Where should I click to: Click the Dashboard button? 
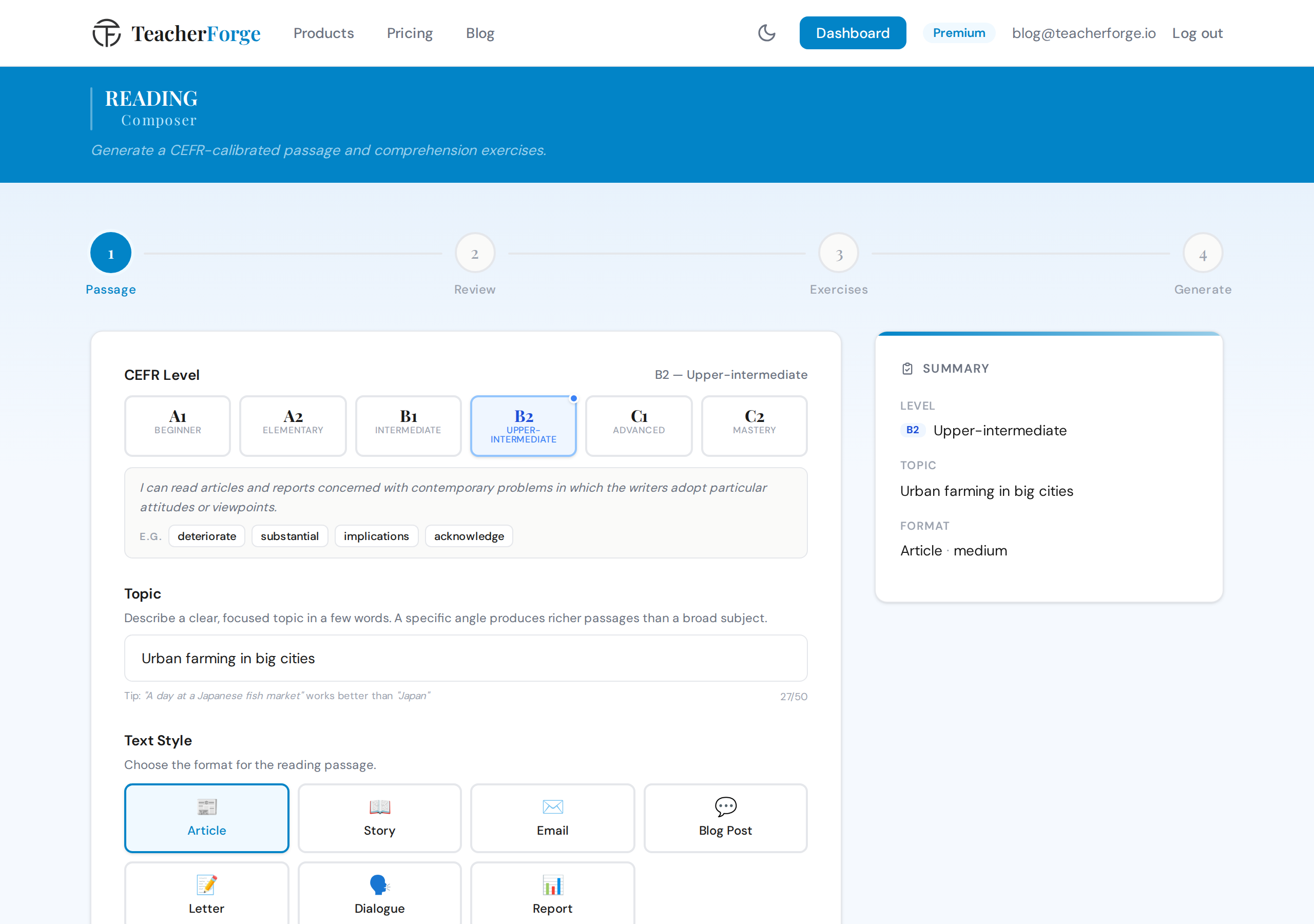point(852,33)
